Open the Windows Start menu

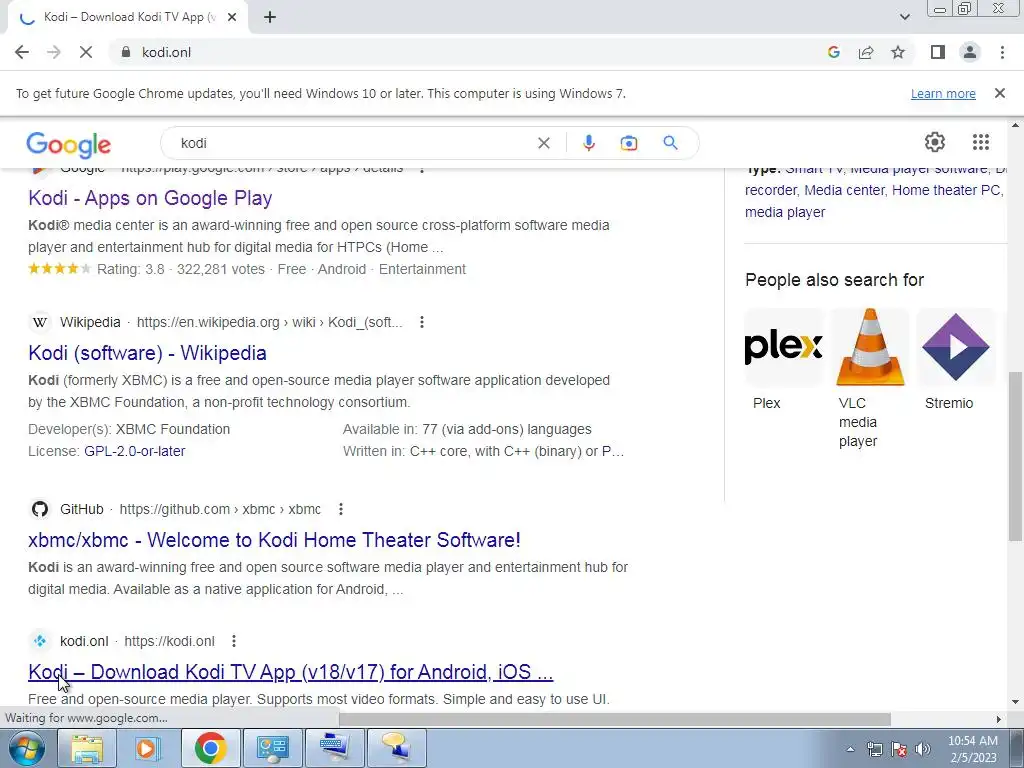[26, 748]
